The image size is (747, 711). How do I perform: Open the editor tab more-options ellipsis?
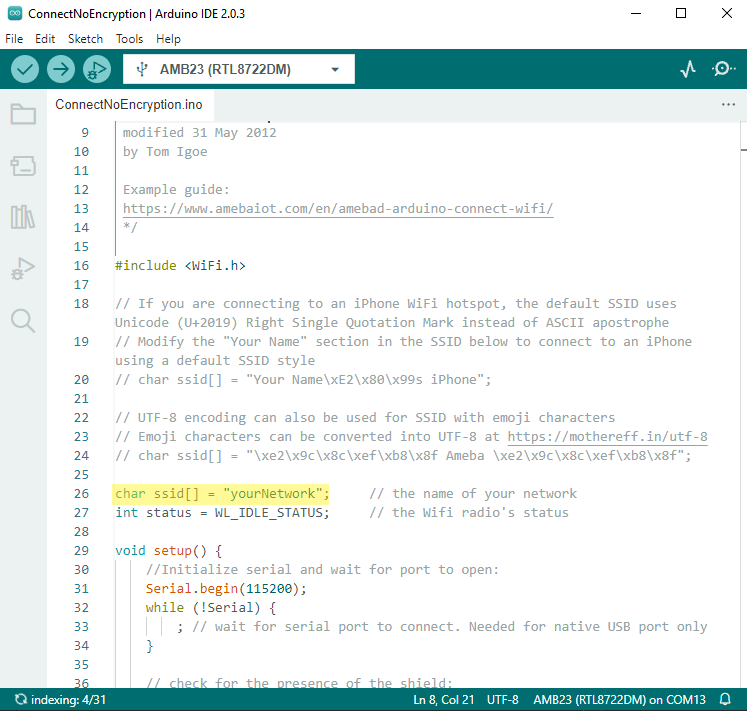click(728, 104)
